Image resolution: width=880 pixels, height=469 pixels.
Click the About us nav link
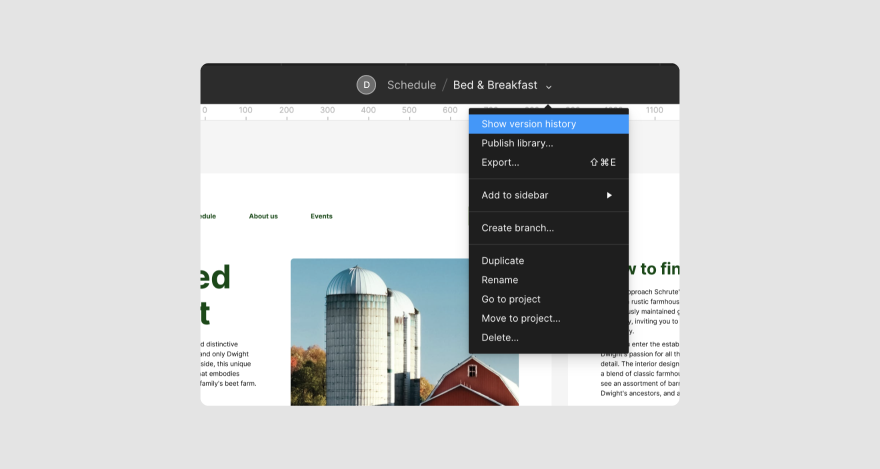click(x=263, y=216)
